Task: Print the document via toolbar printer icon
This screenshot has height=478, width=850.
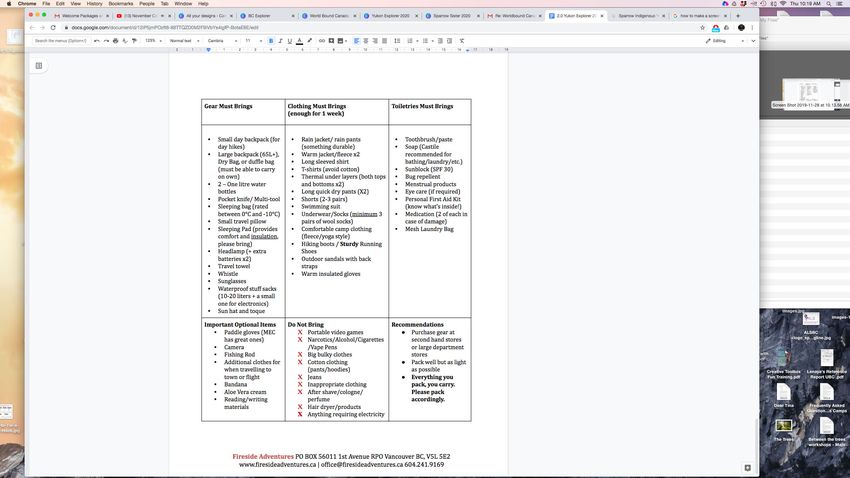Action: (115, 41)
